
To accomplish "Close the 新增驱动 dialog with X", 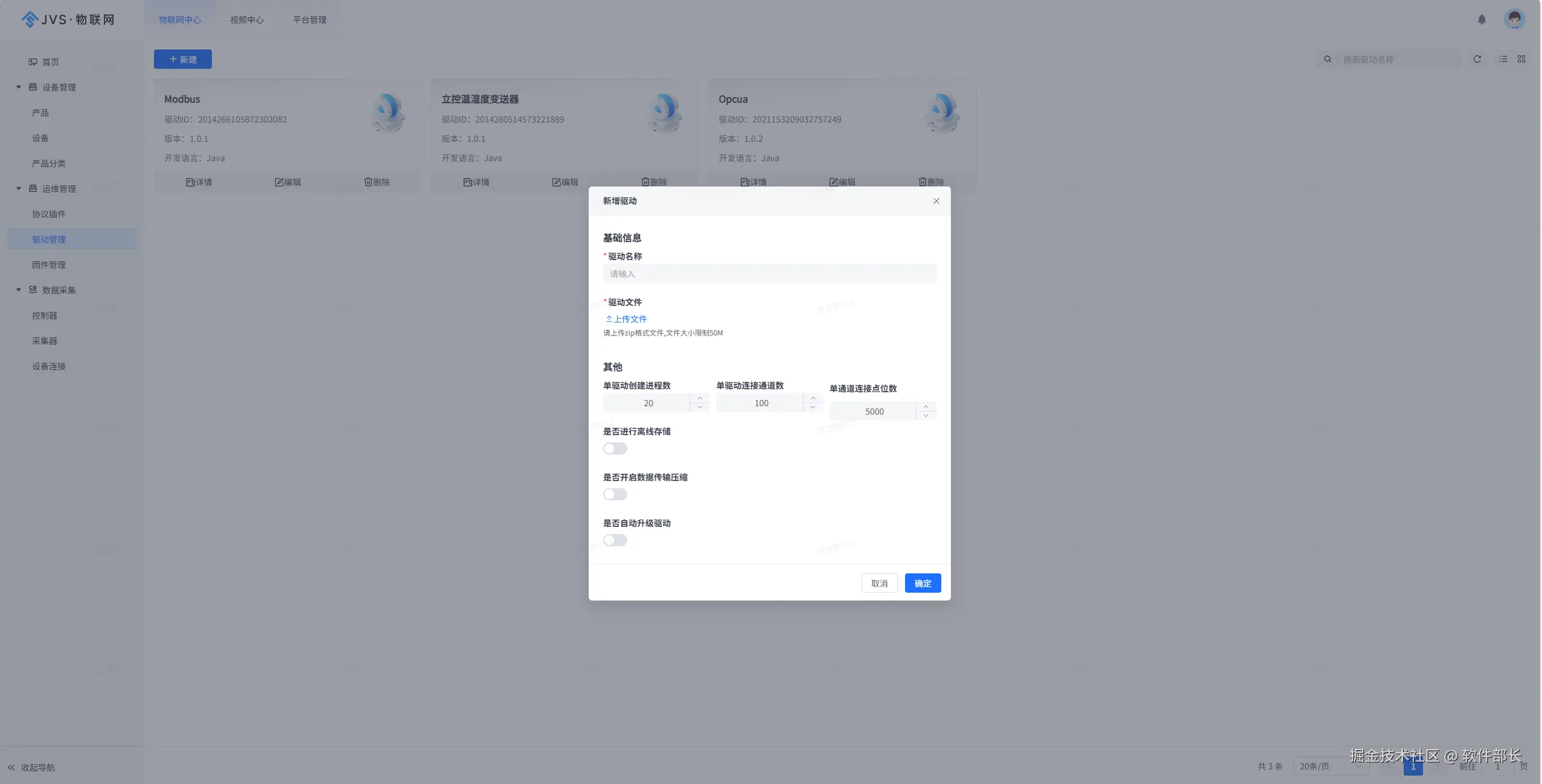I will coord(936,201).
